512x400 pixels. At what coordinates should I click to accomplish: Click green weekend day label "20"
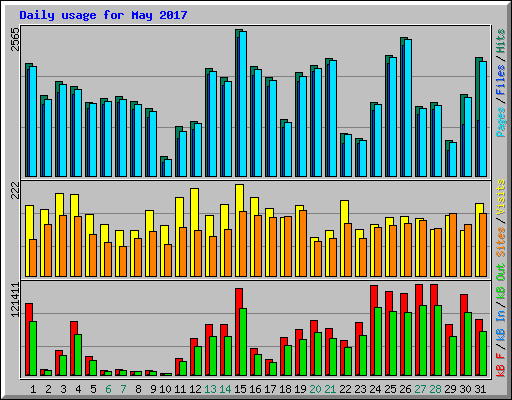tap(315, 389)
